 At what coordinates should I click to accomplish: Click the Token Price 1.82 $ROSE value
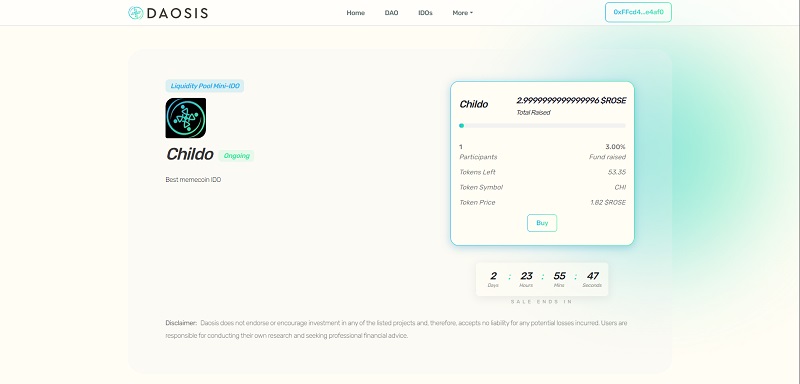click(x=608, y=202)
